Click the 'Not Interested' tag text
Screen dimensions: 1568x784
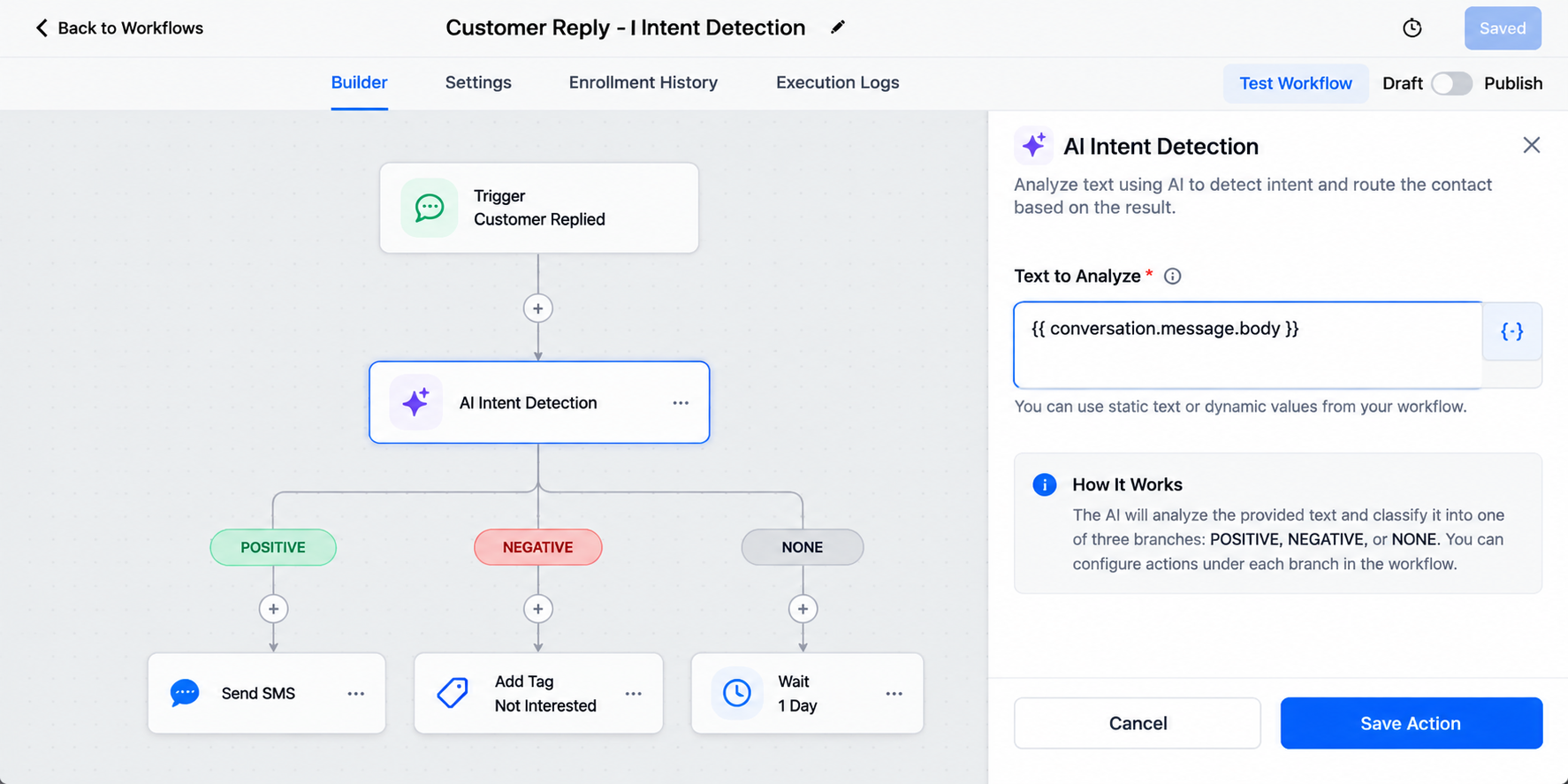coord(545,705)
